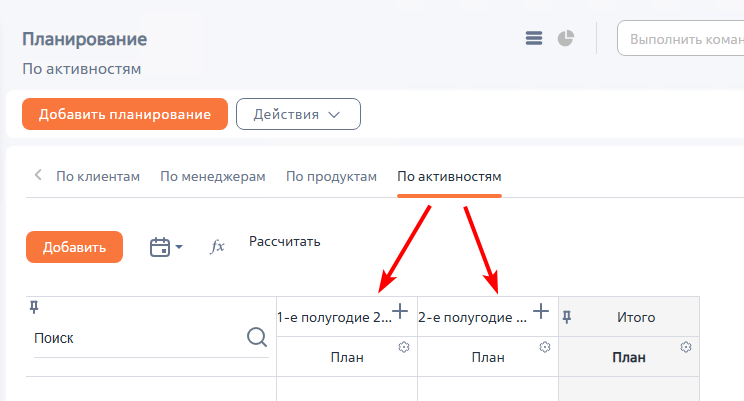
Task: Click the Планирование page title
Action: (84, 39)
